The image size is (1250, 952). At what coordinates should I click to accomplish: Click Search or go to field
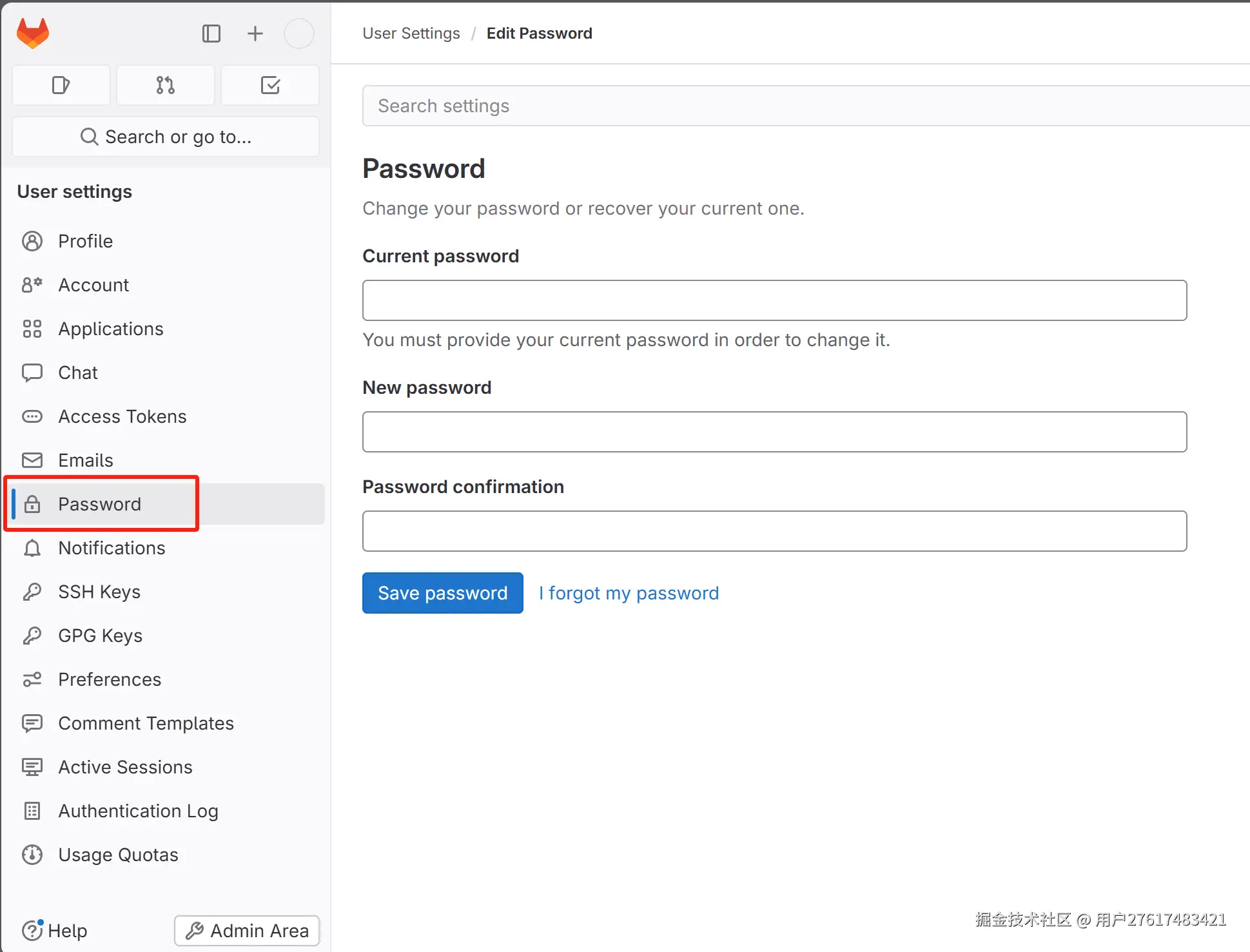(x=166, y=137)
